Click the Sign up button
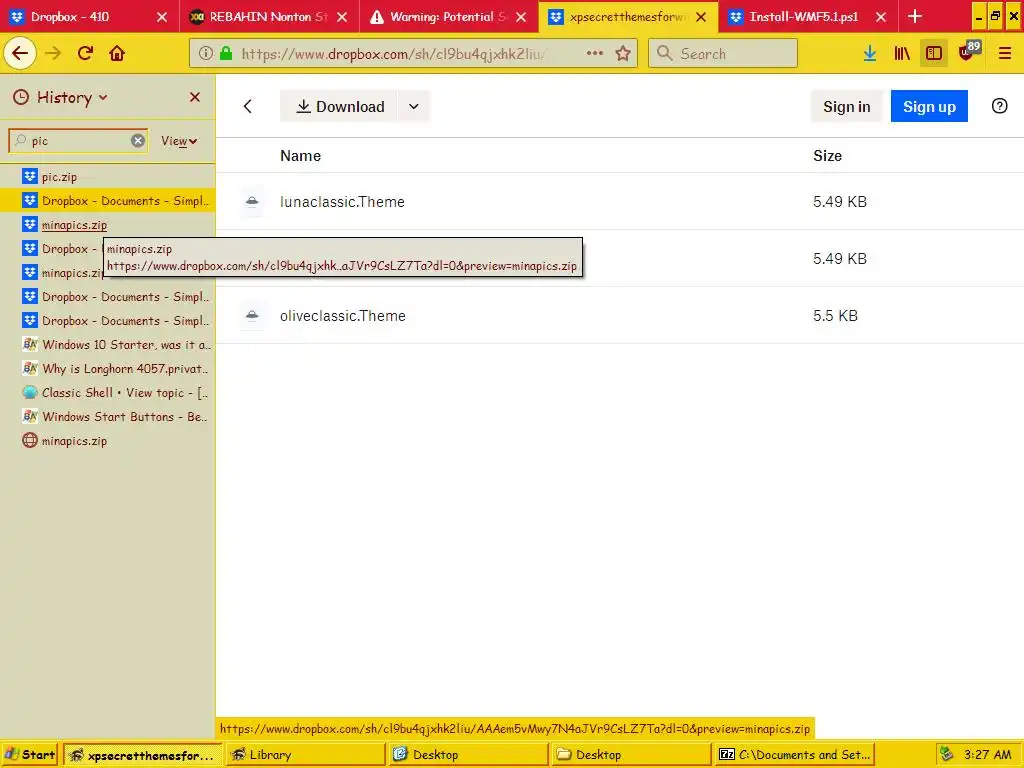The width and height of the screenshot is (1024, 768). point(929,106)
